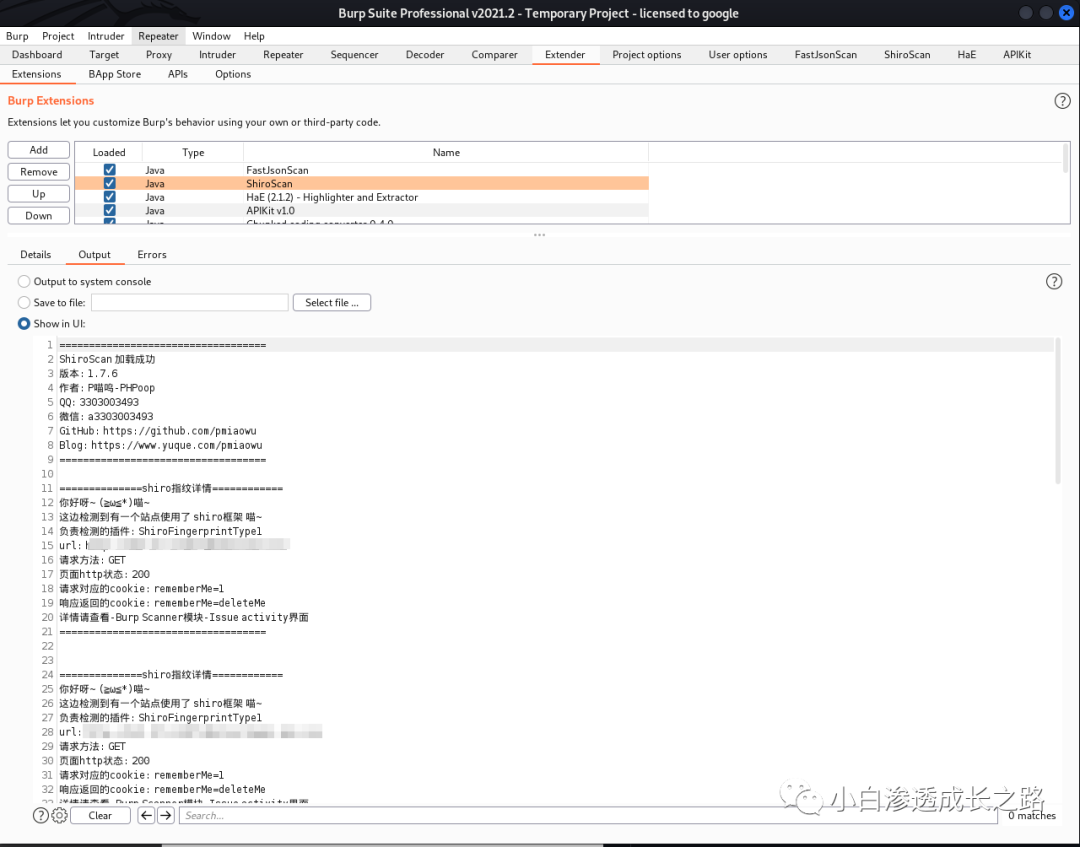The height and width of the screenshot is (847, 1080).
Task: Open the BApp Store tab
Action: pos(114,74)
